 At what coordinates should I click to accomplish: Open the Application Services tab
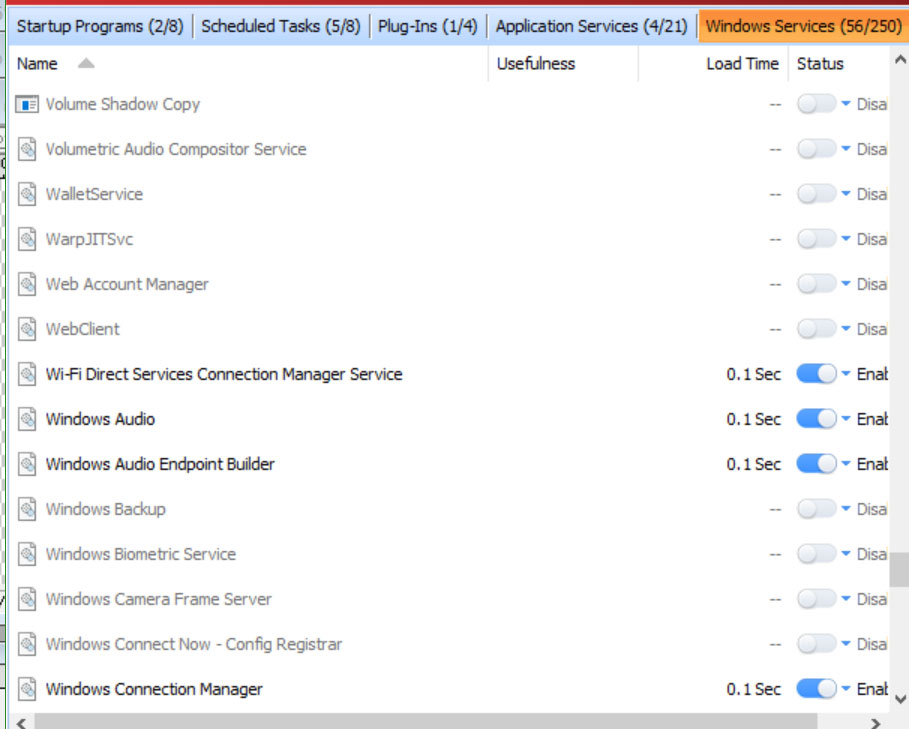pyautogui.click(x=591, y=26)
